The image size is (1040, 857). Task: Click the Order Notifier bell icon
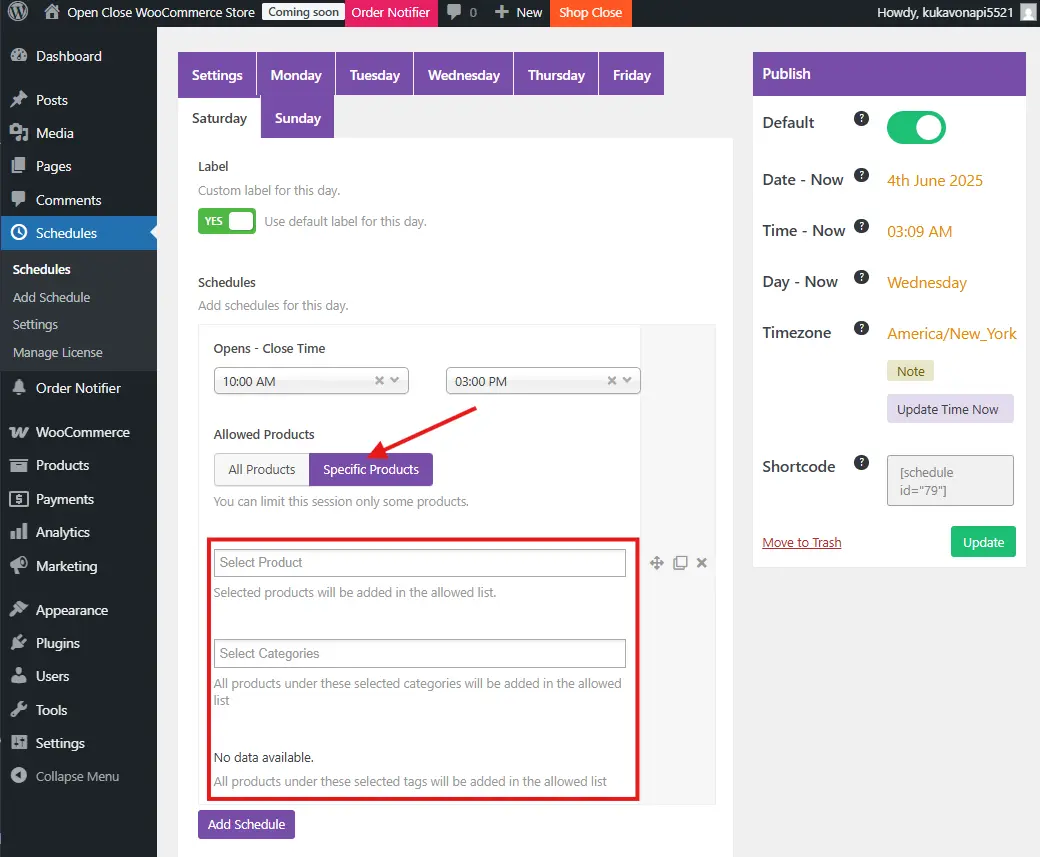pos(19,387)
